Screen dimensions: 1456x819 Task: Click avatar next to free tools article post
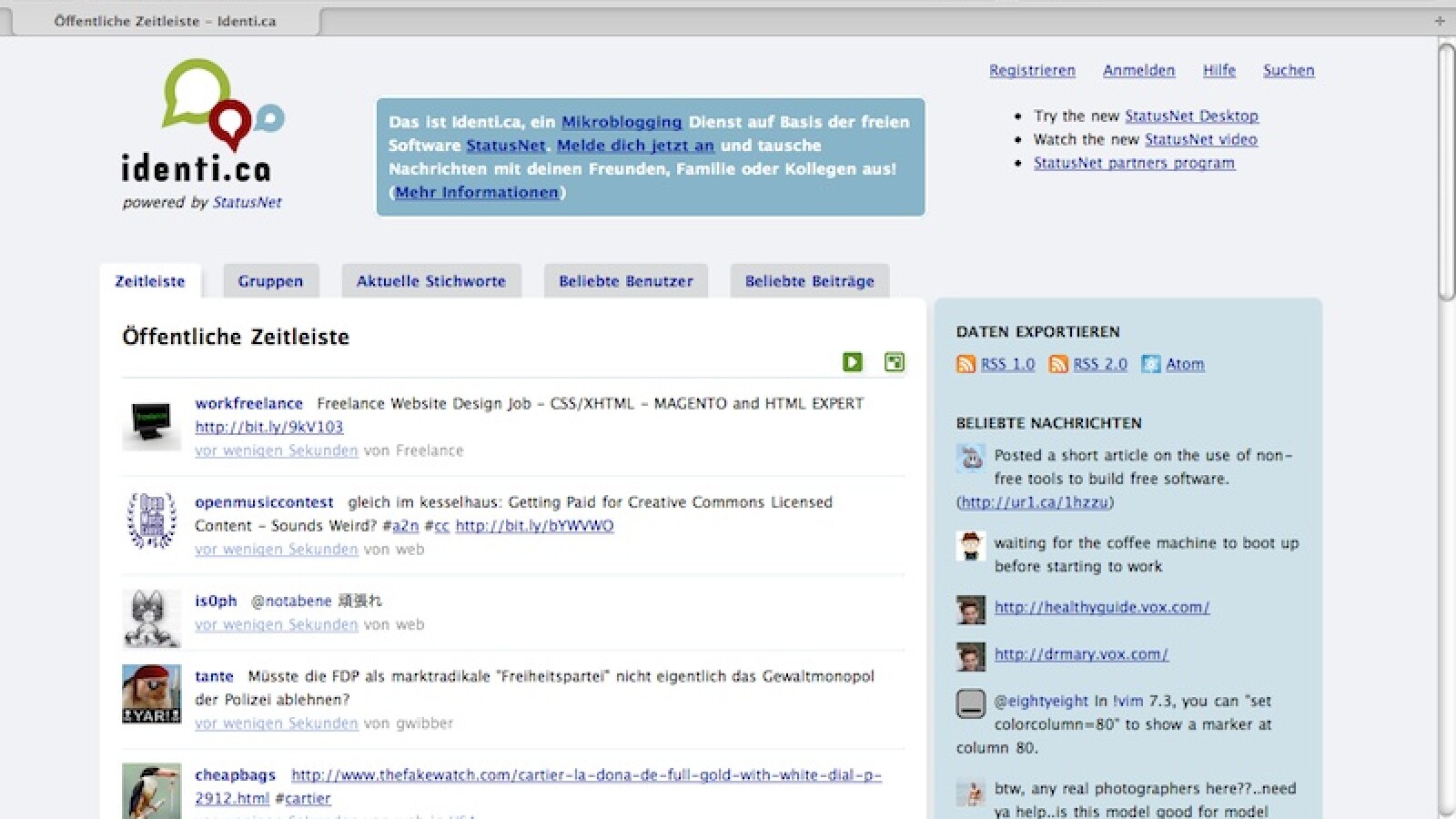[x=971, y=457]
